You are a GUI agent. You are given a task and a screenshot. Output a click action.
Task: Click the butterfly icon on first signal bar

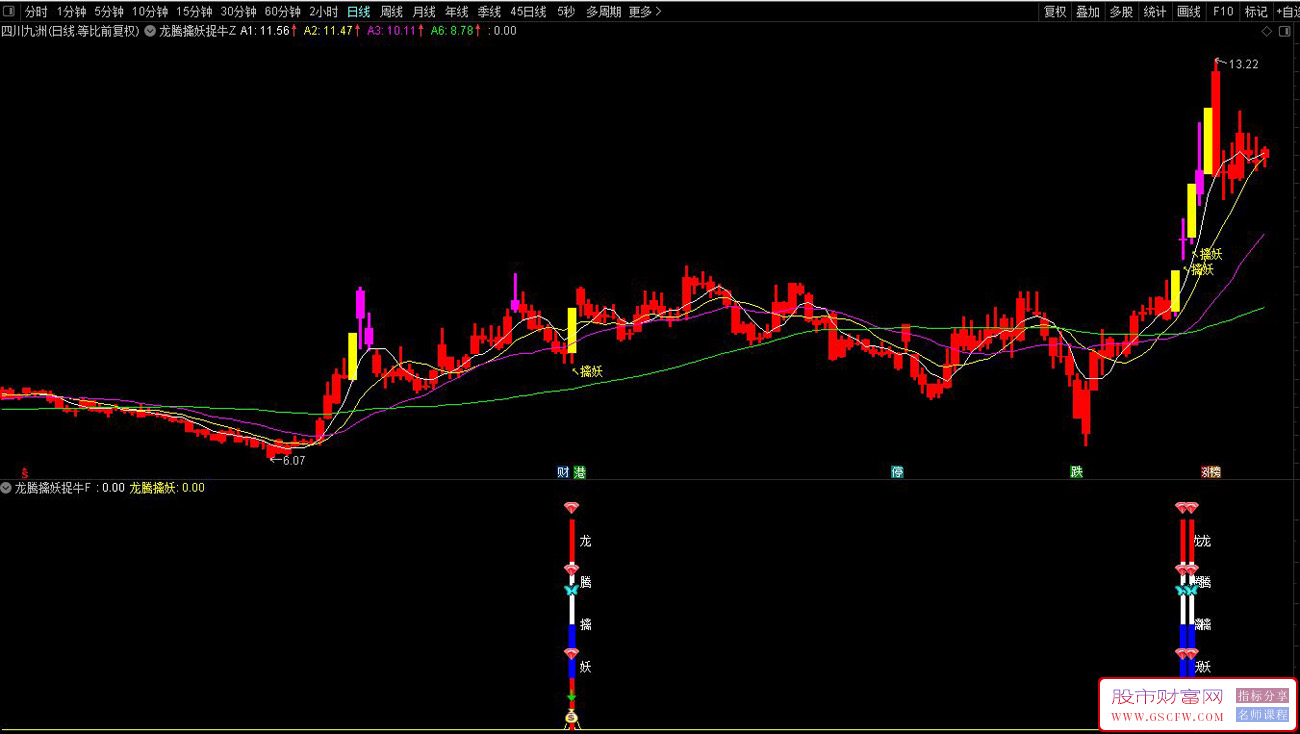pos(571,591)
